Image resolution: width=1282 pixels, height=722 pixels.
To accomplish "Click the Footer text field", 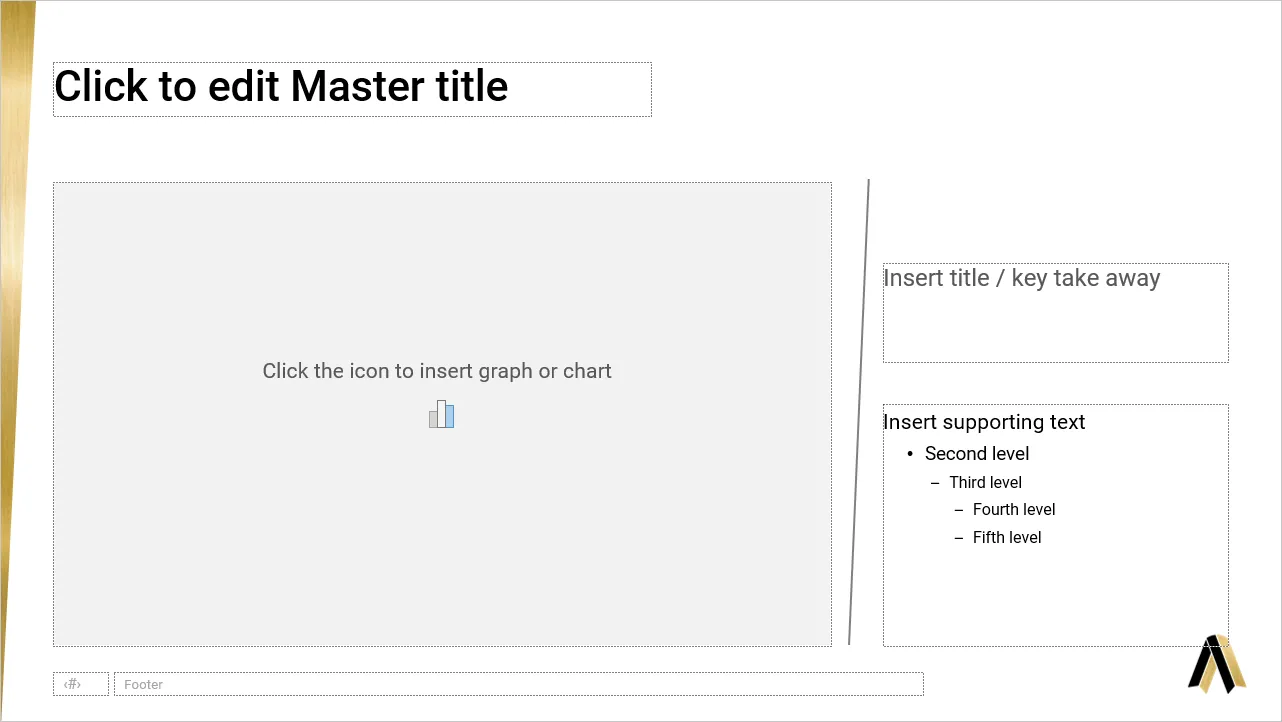I will pyautogui.click(x=518, y=684).
